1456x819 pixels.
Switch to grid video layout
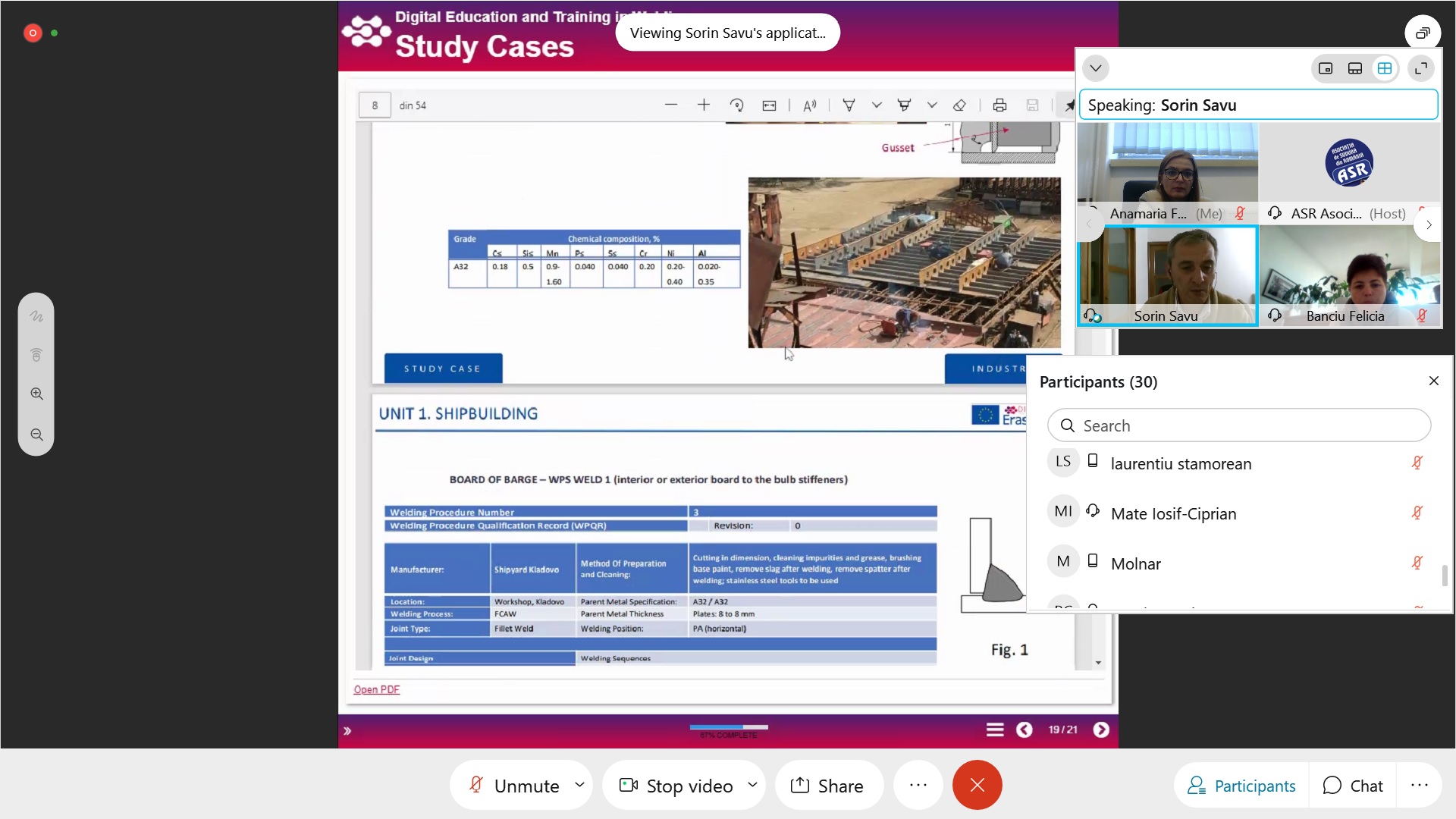(1384, 69)
